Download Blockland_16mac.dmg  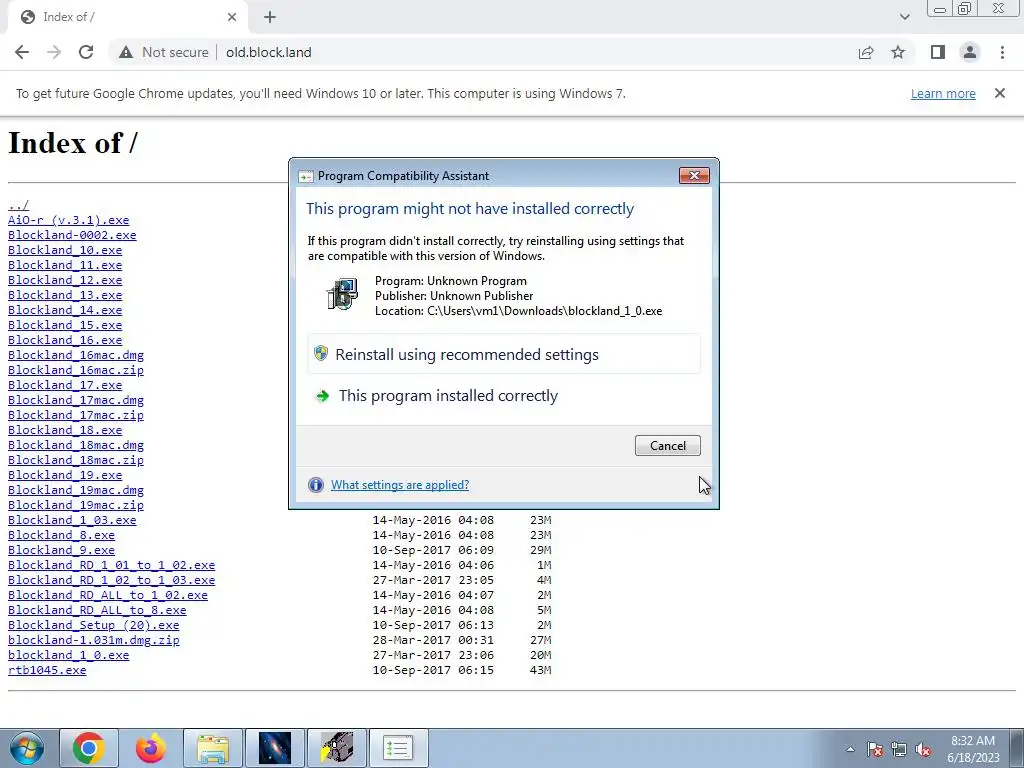coord(76,355)
